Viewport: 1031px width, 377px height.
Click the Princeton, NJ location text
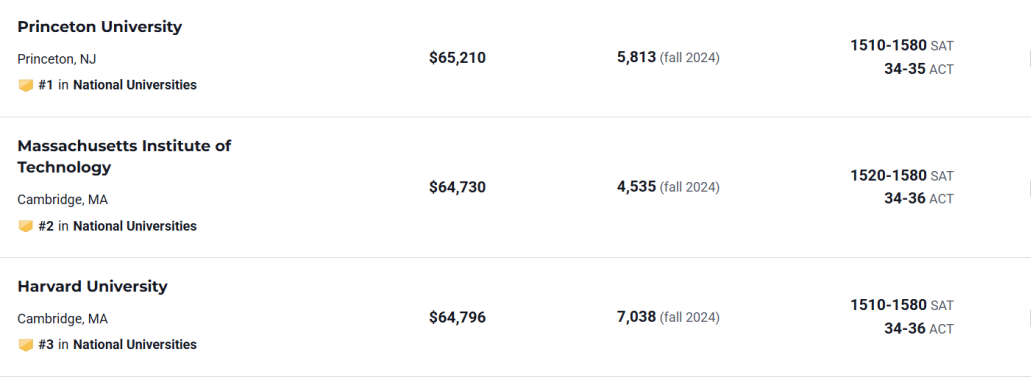tap(57, 59)
